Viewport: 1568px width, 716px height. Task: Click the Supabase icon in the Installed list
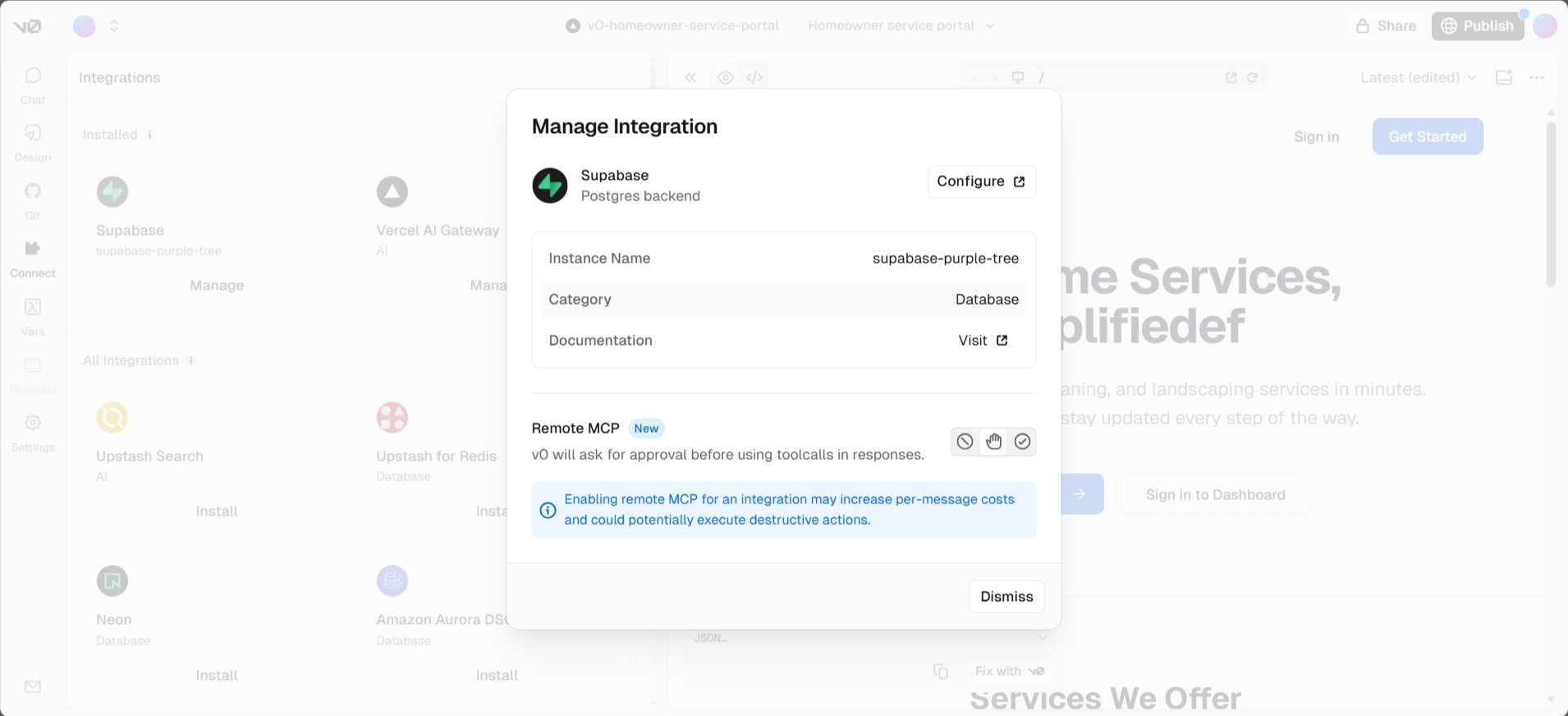(112, 191)
